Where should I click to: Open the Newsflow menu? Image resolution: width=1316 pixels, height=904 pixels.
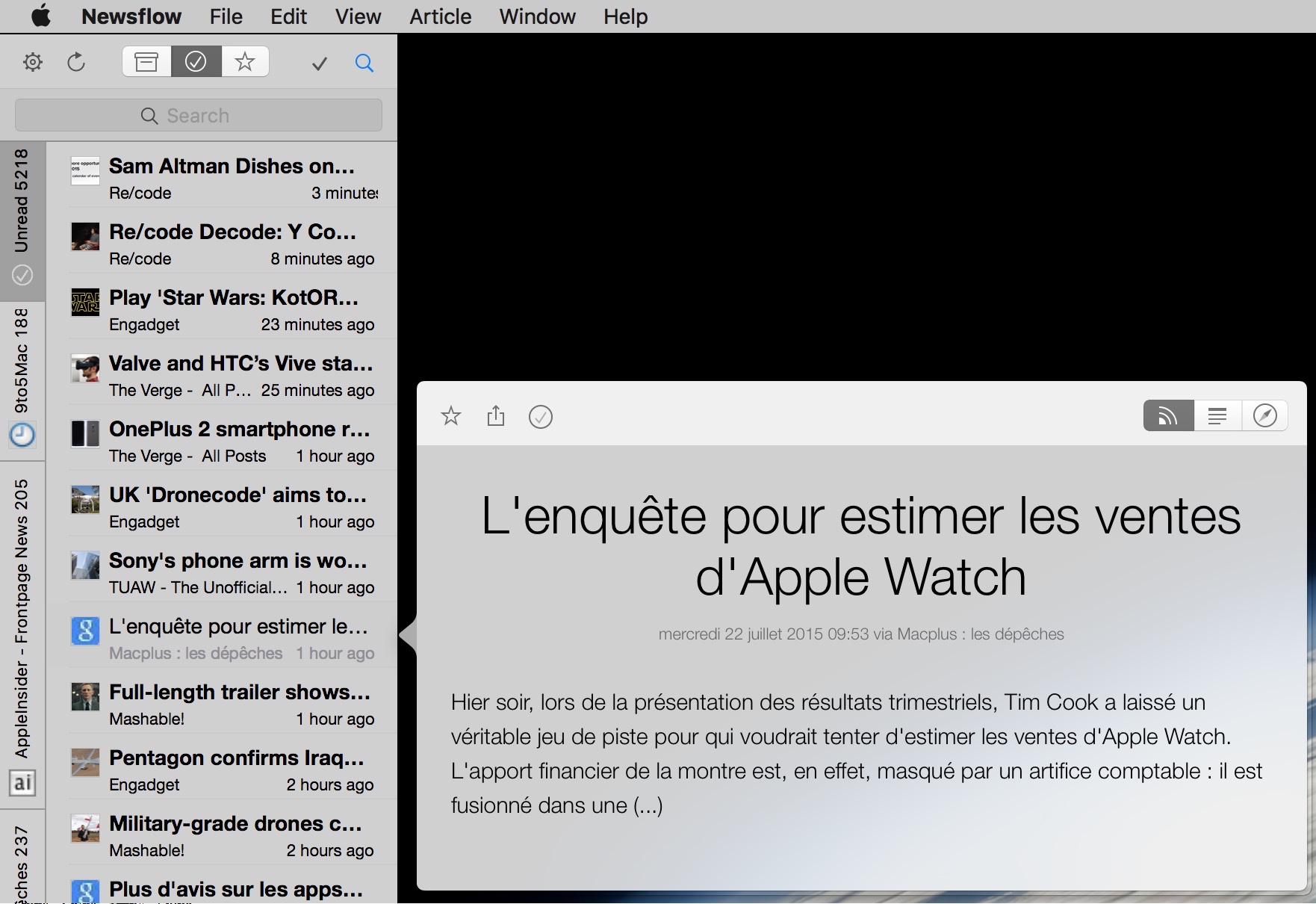pyautogui.click(x=131, y=16)
